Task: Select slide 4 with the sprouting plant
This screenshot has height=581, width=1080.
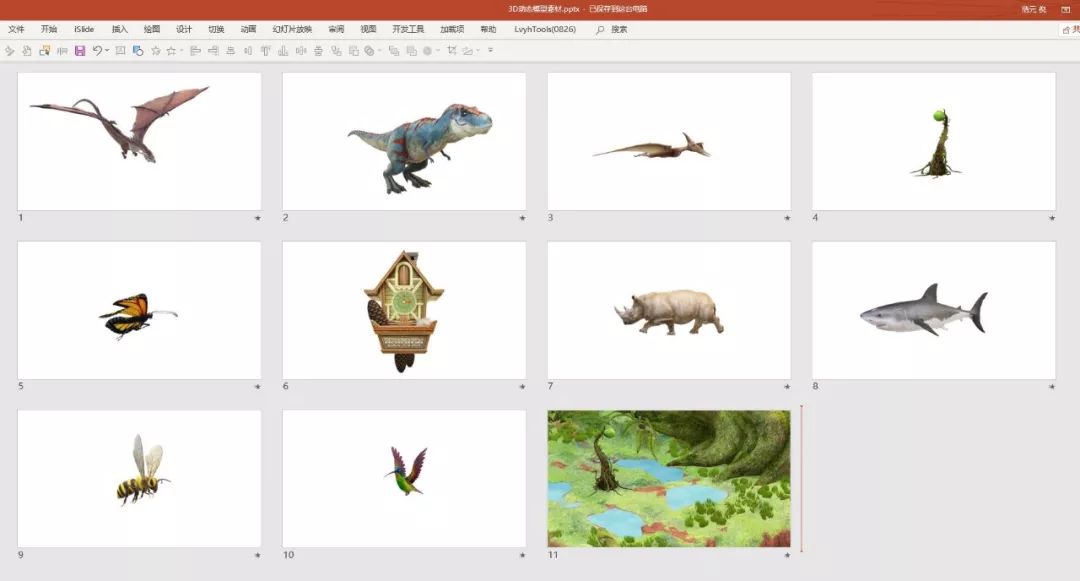Action: coord(933,141)
